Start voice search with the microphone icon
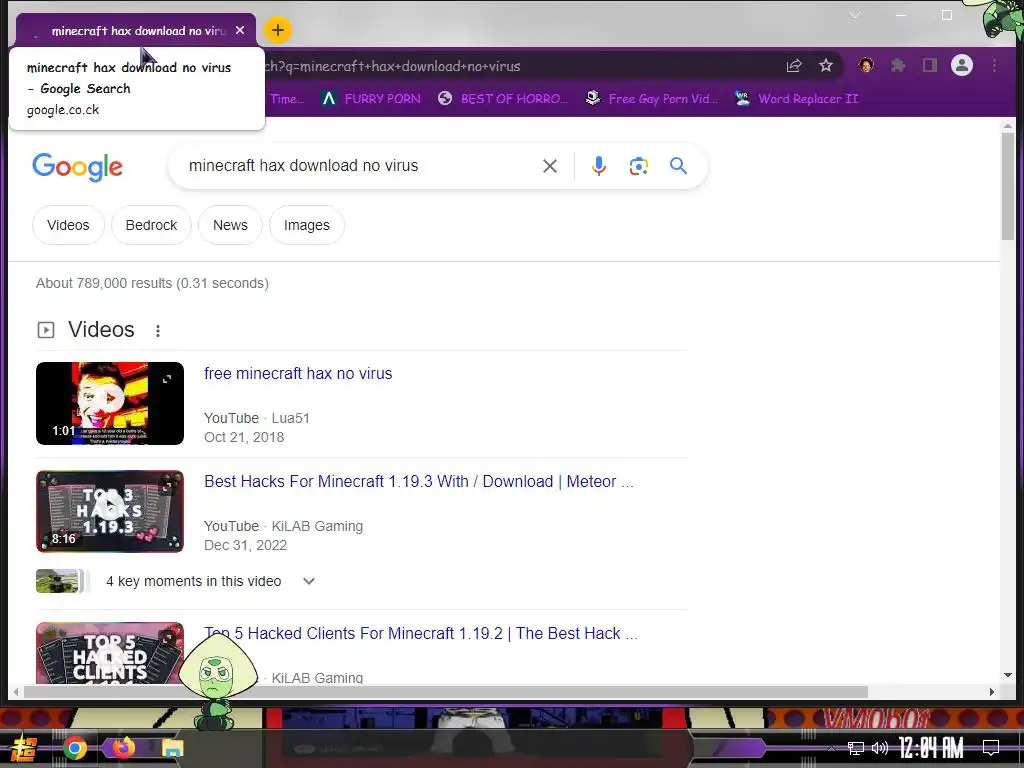The width and height of the screenshot is (1024, 768). (x=598, y=166)
